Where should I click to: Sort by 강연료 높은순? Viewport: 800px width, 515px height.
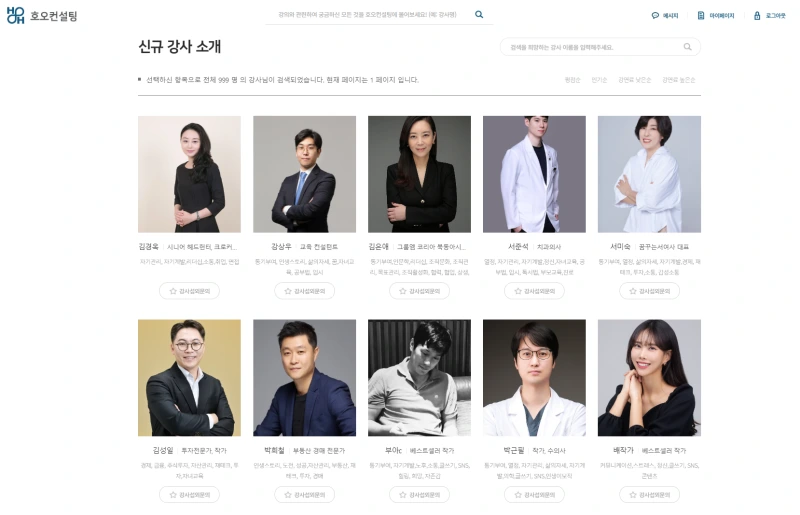point(679,80)
